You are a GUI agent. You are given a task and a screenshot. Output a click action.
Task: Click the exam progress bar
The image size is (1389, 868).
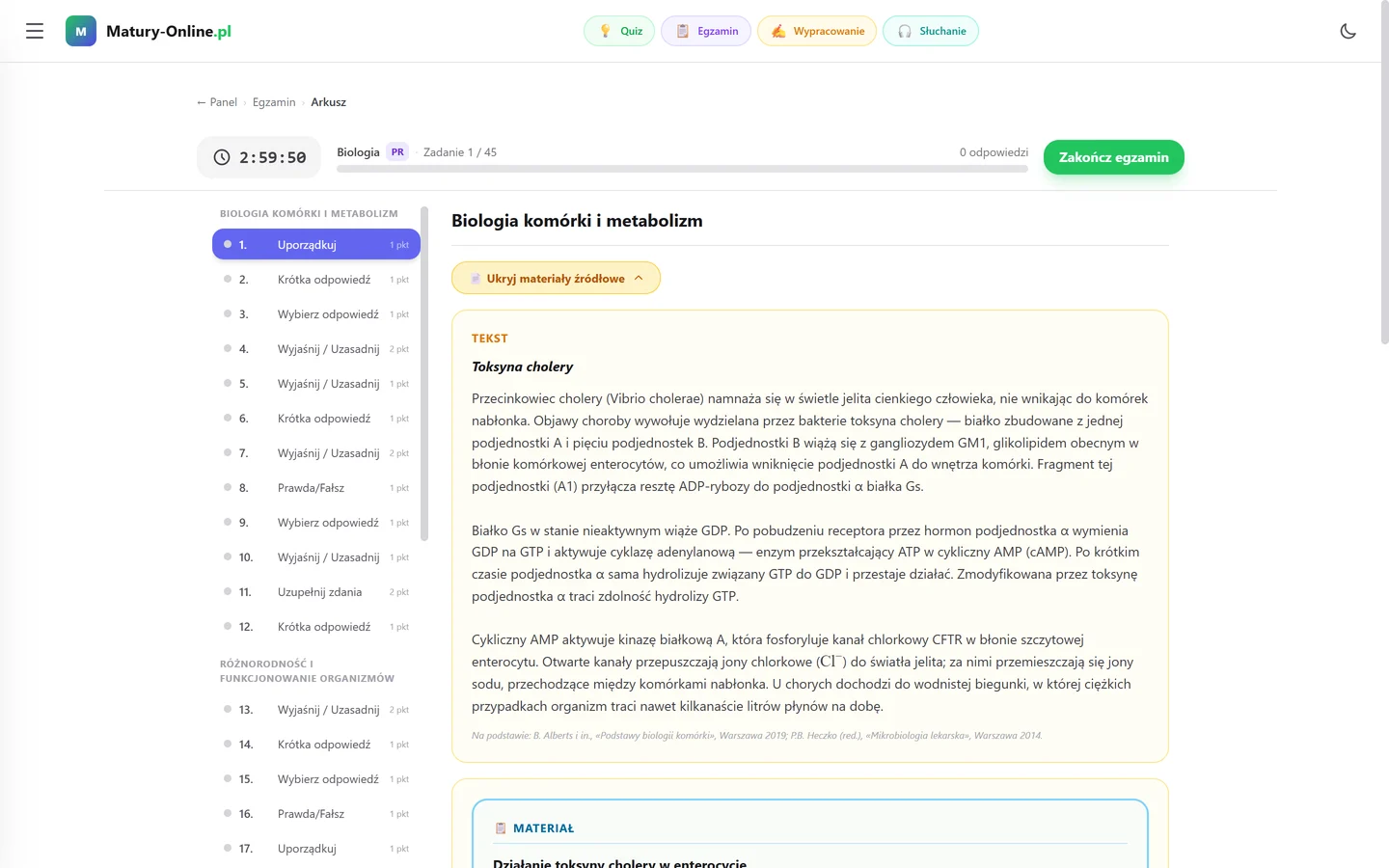tap(682, 169)
